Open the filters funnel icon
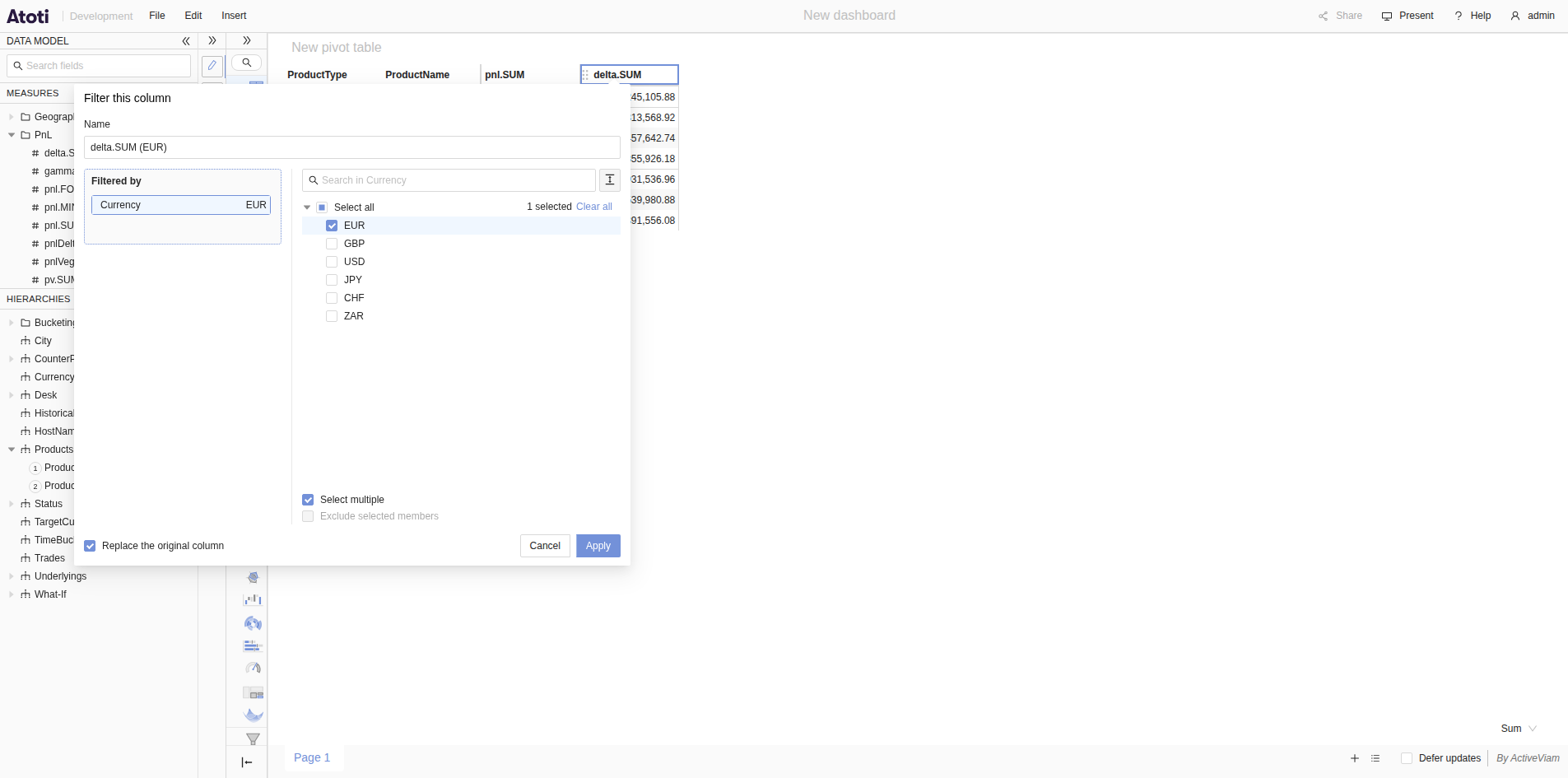1568x778 pixels. 253,739
